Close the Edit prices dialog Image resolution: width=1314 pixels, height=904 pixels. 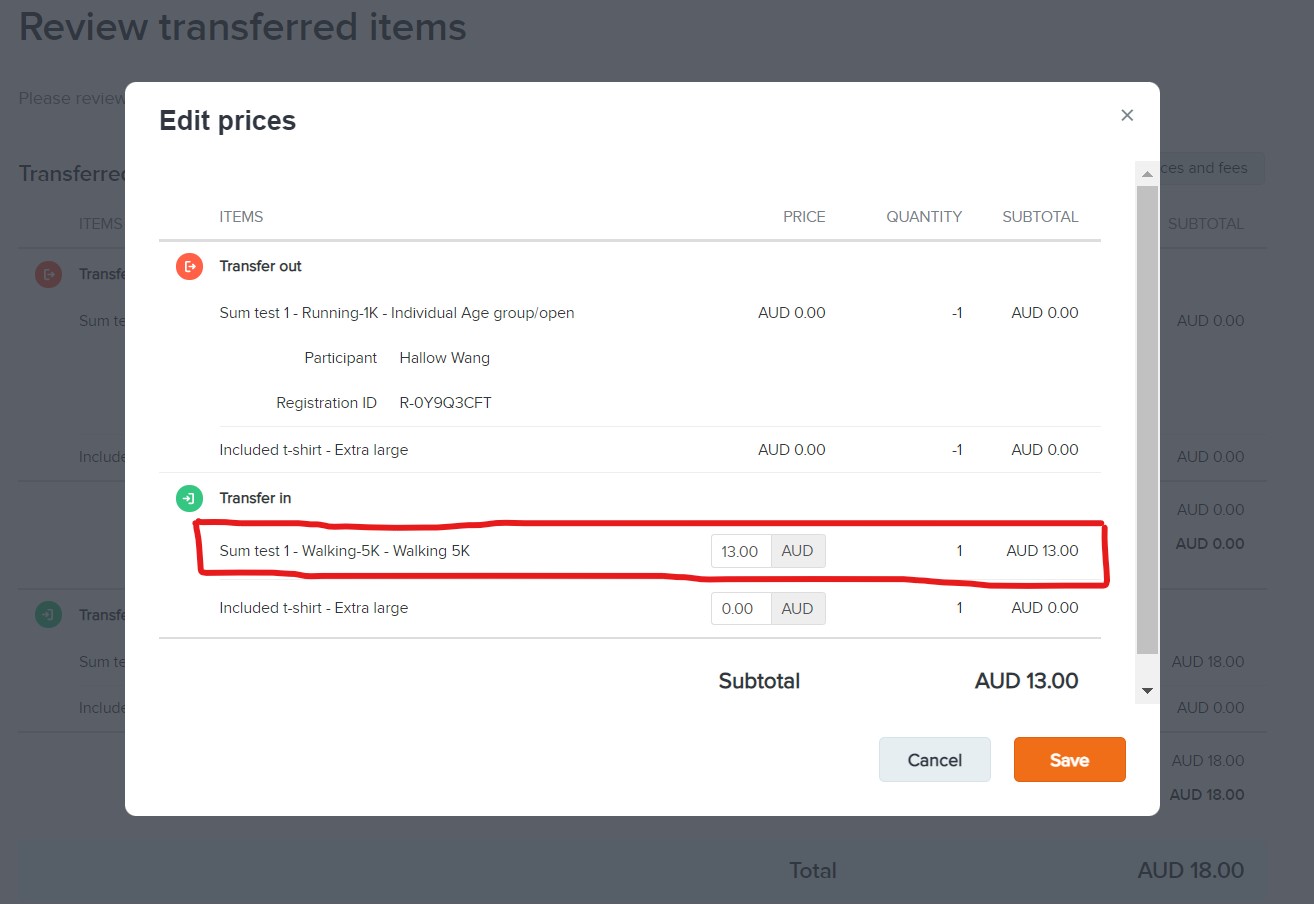[1127, 115]
